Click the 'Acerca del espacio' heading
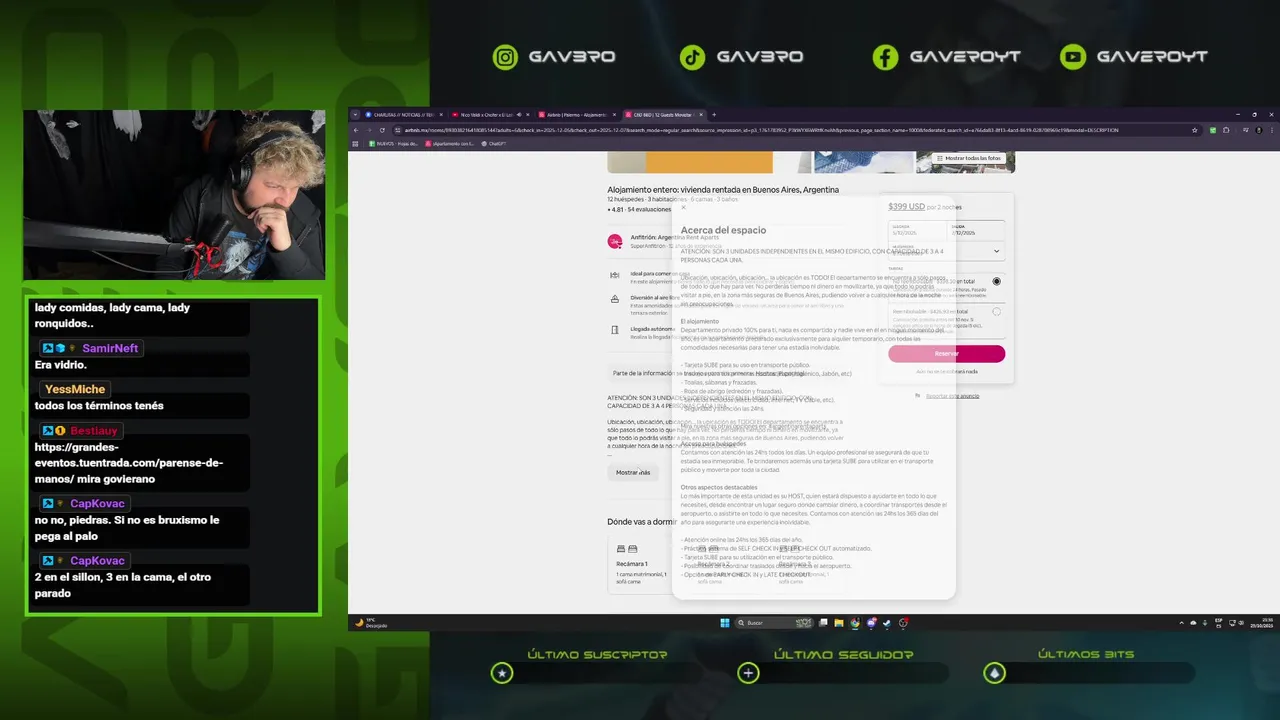Screen dimensions: 1280x720 (x=723, y=230)
